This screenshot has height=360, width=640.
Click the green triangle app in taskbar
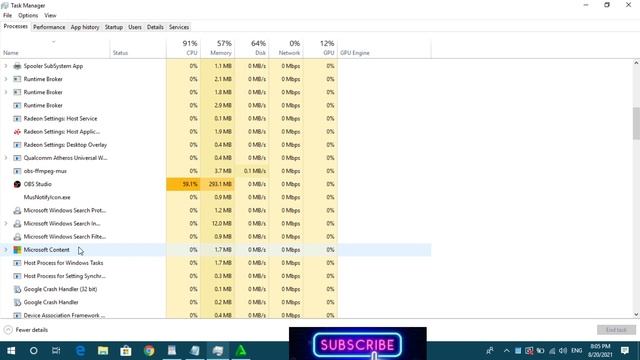point(241,351)
